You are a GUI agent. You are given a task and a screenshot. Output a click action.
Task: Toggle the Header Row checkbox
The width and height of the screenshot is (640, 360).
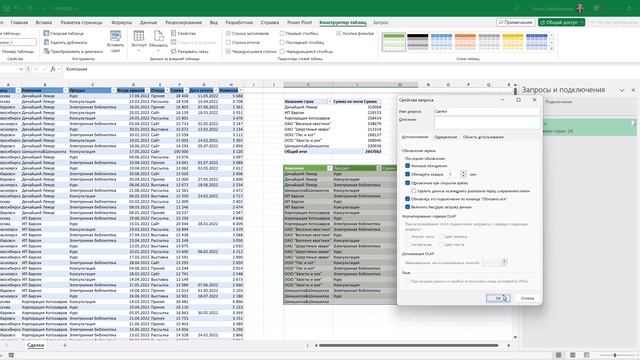pos(228,33)
